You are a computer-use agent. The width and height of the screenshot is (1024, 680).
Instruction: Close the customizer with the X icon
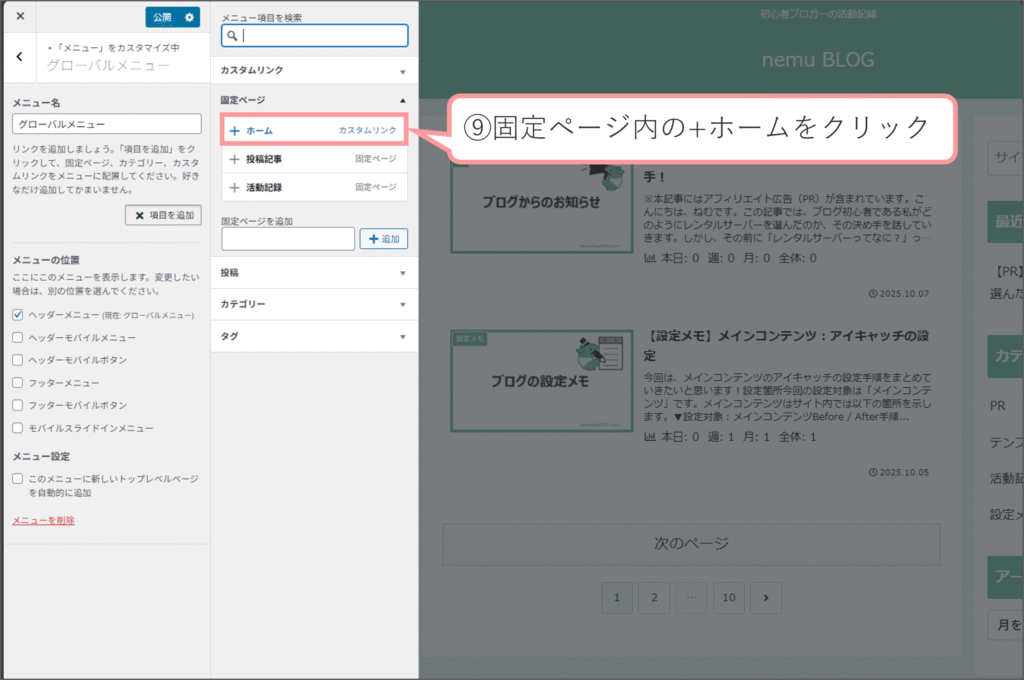point(20,16)
